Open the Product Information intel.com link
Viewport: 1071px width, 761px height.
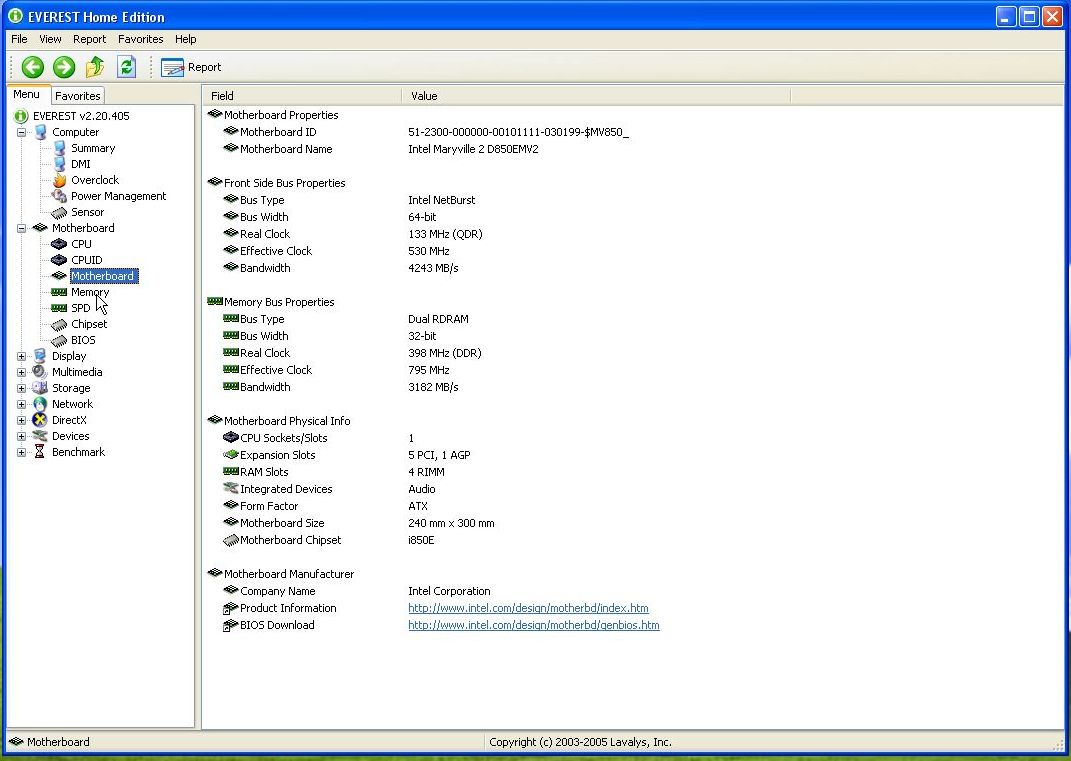[528, 608]
